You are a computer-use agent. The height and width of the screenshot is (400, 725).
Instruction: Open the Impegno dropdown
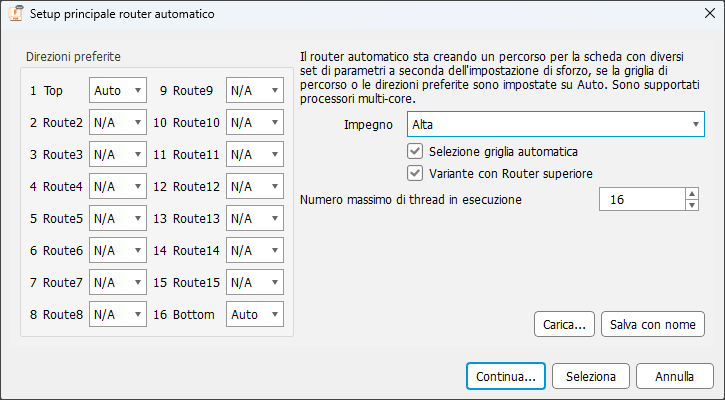pos(556,124)
